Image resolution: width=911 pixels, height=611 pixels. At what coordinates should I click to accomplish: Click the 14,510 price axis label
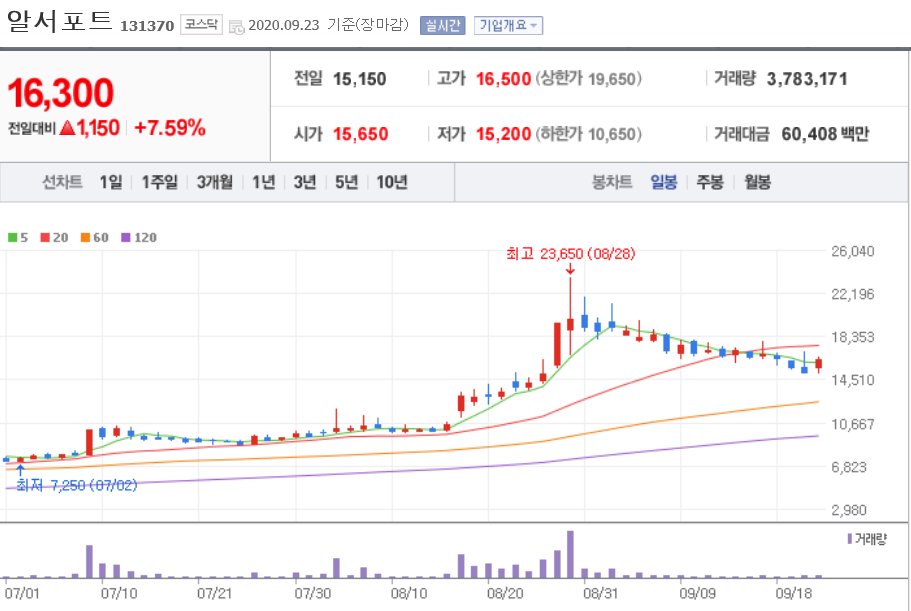[x=852, y=380]
